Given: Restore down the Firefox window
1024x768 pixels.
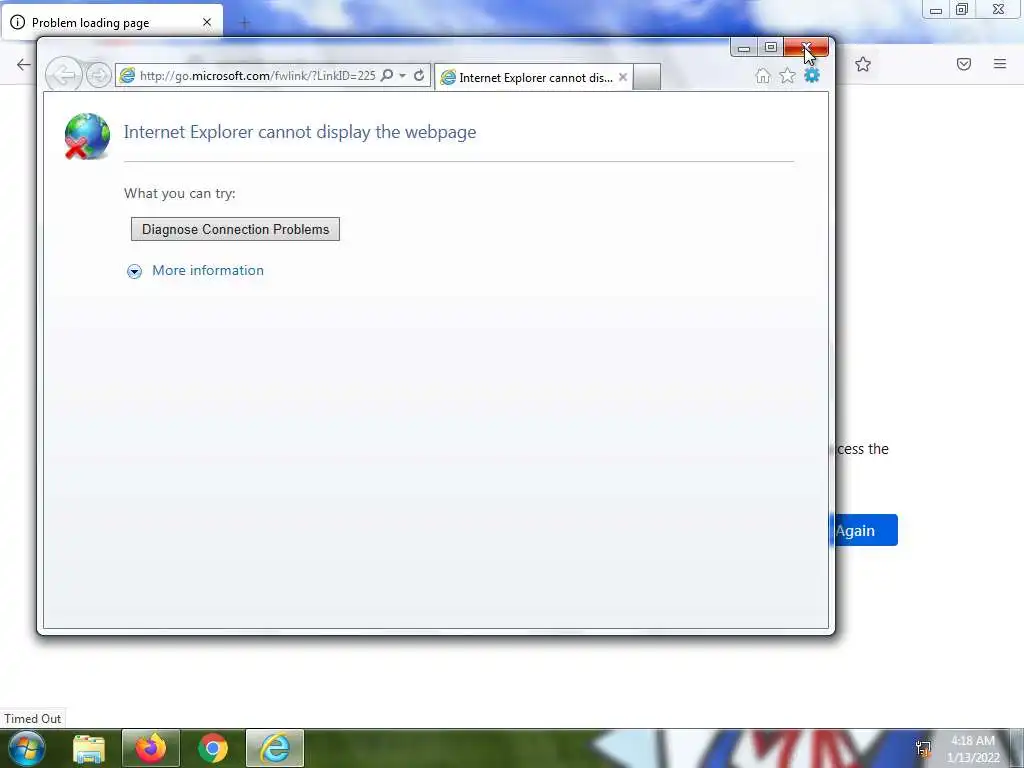Looking at the screenshot, I should (962, 10).
